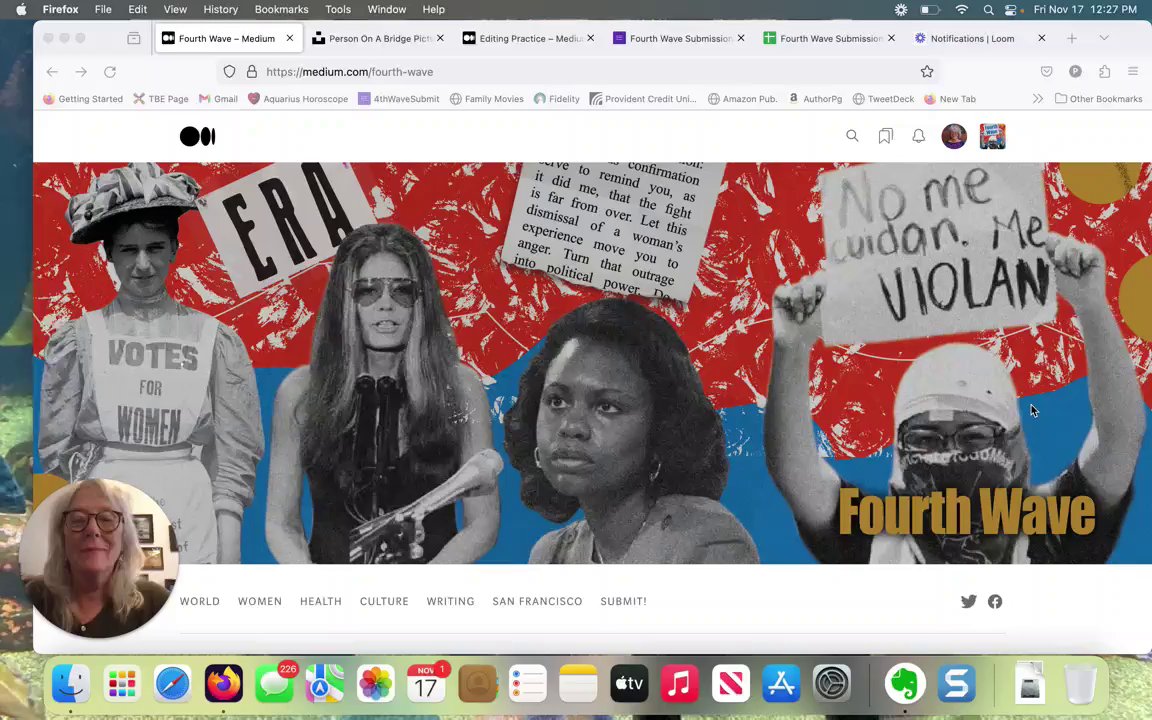Open the Aquarius Horoscope bookmark

tap(298, 98)
